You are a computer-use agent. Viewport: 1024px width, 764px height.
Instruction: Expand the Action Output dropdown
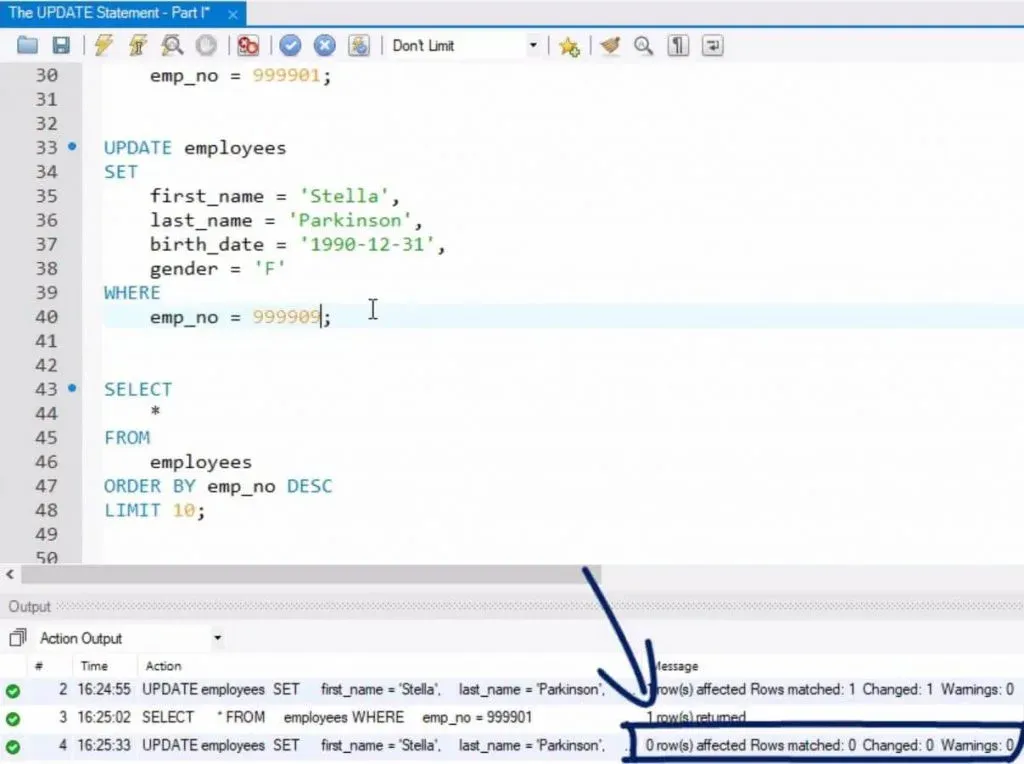click(217, 638)
